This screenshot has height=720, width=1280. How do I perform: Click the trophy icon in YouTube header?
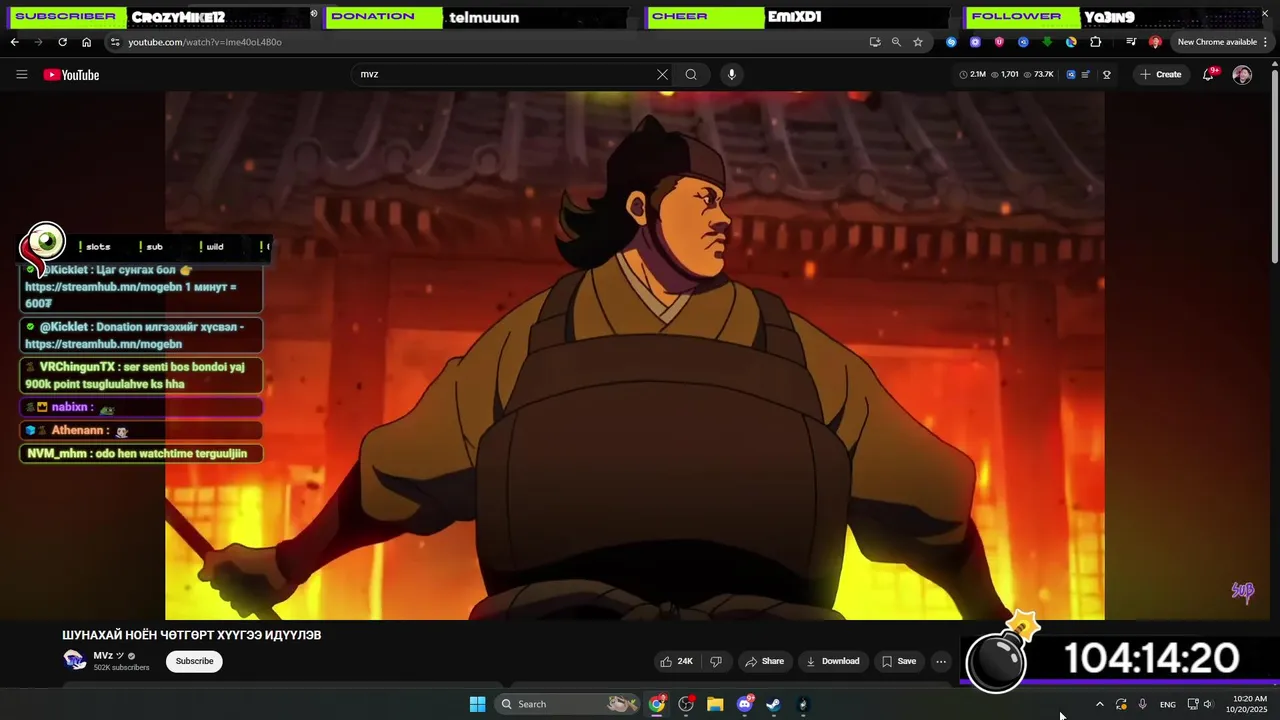[1106, 74]
